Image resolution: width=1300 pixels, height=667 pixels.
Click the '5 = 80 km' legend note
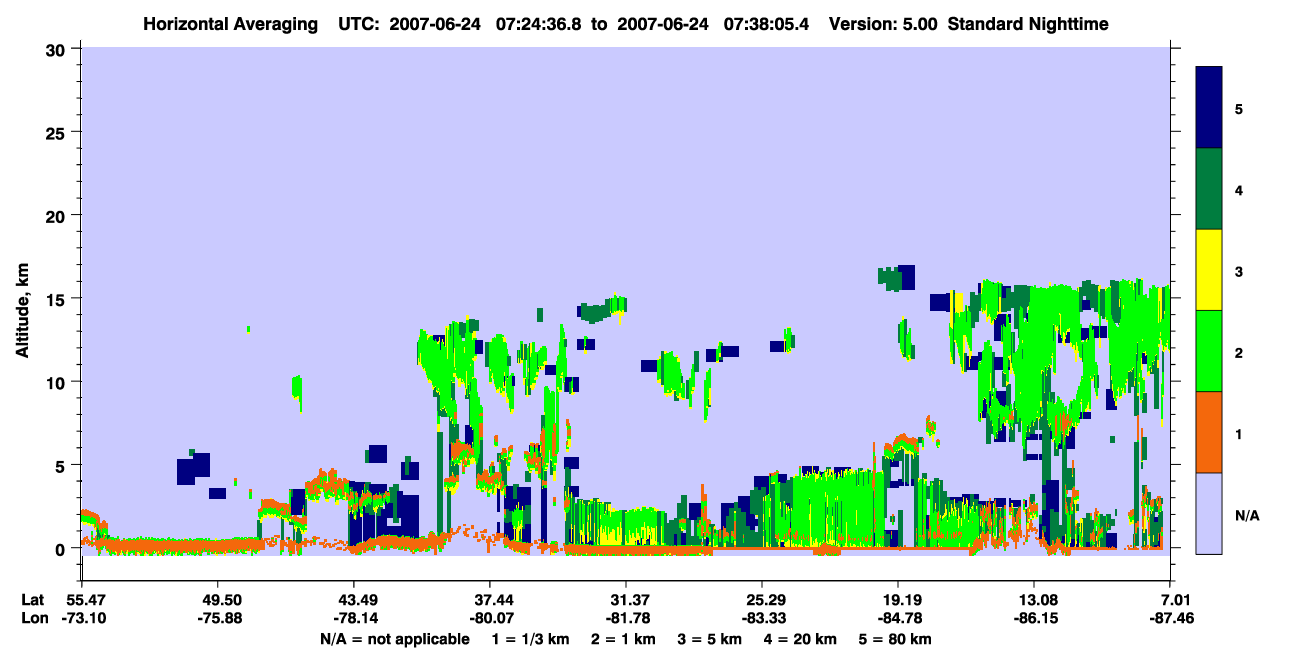(894, 639)
